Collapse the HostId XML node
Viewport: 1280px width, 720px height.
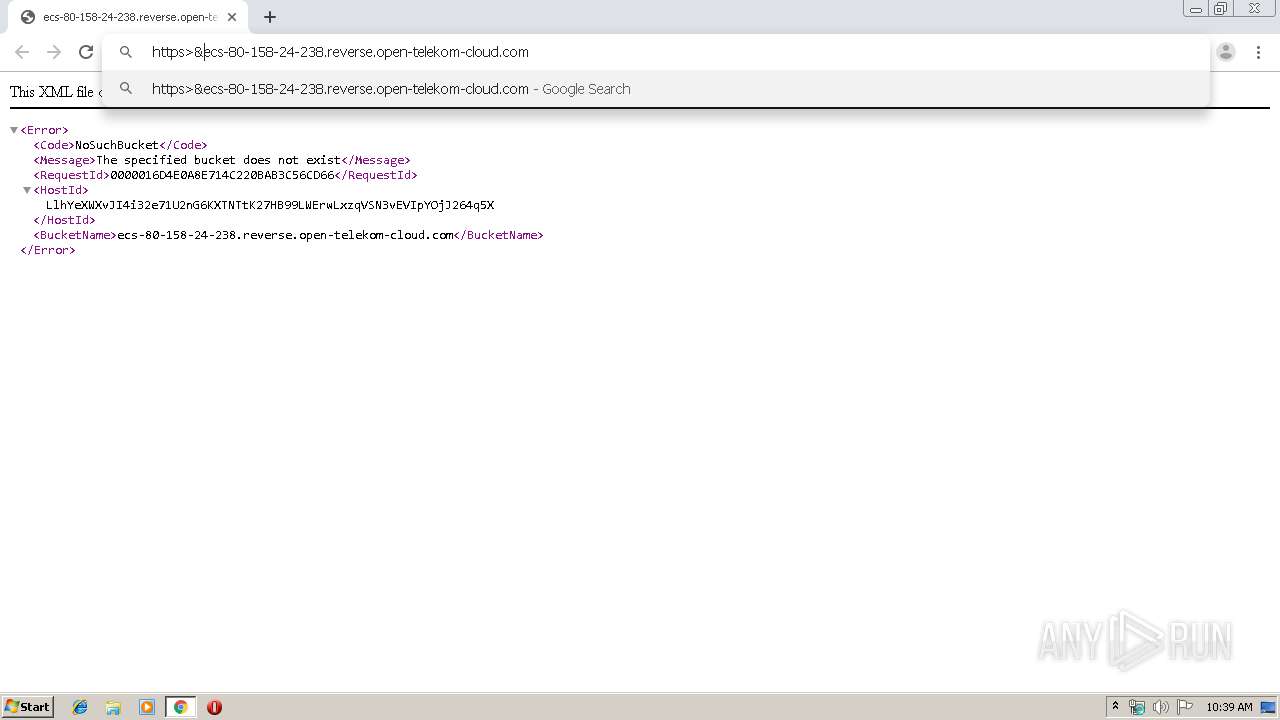[x=27, y=190]
